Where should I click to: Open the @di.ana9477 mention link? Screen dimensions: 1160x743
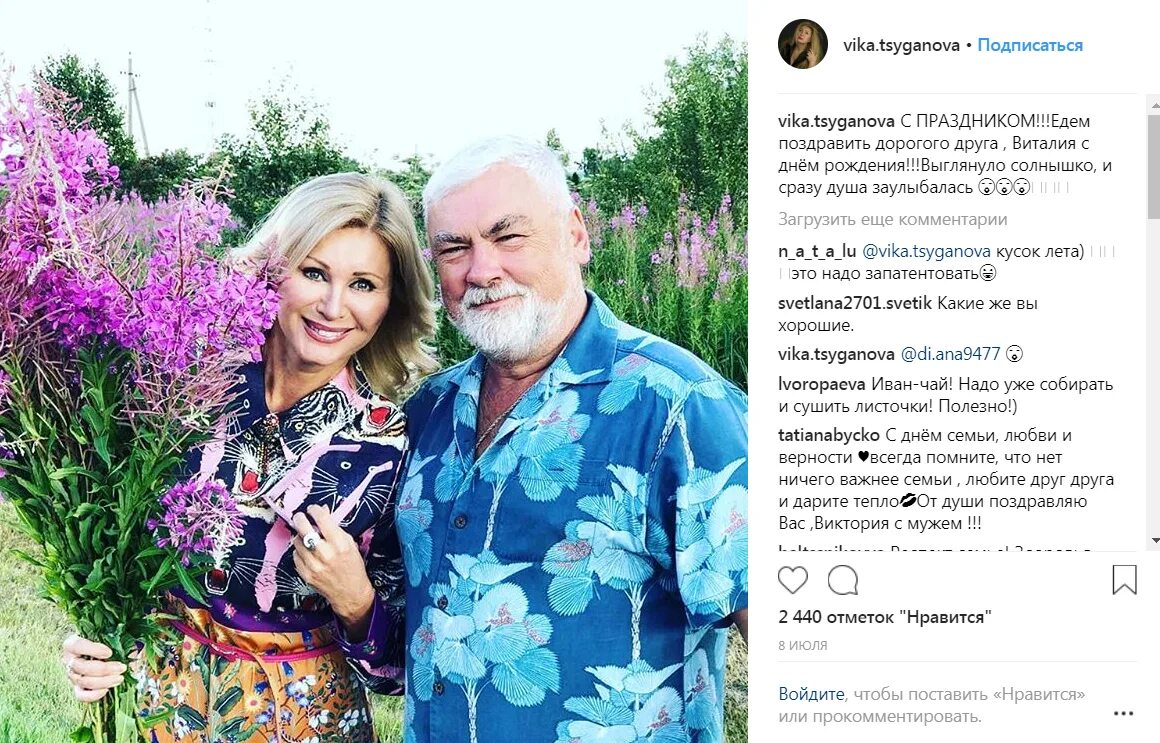[950, 354]
